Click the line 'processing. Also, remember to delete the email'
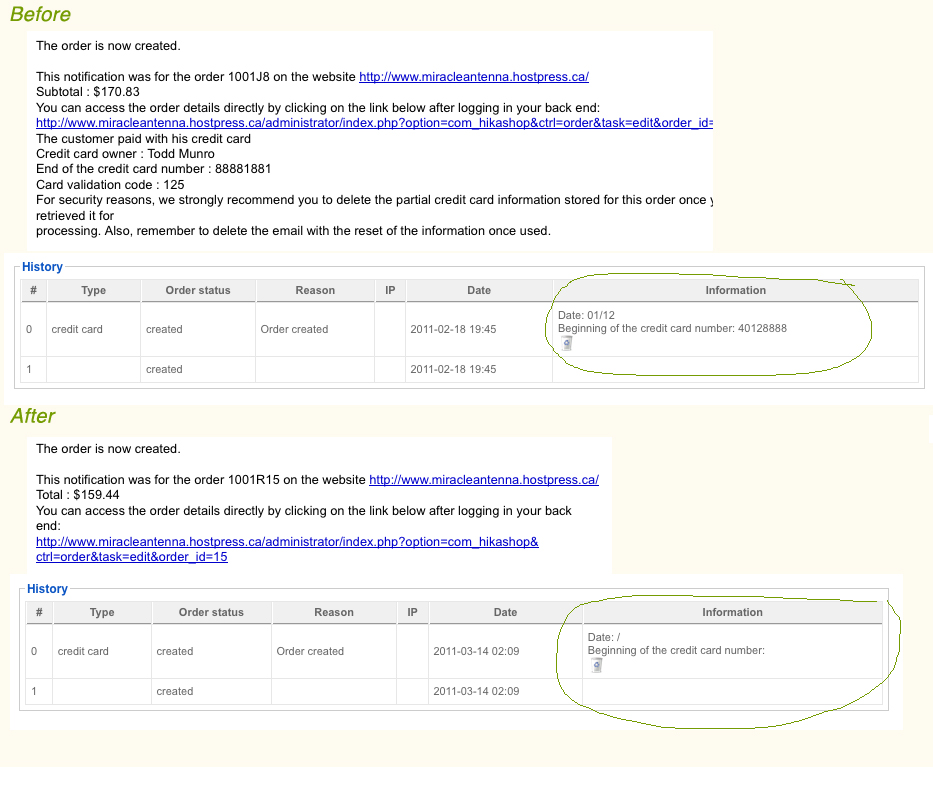Screen dimensions: 933x800 coord(293,231)
